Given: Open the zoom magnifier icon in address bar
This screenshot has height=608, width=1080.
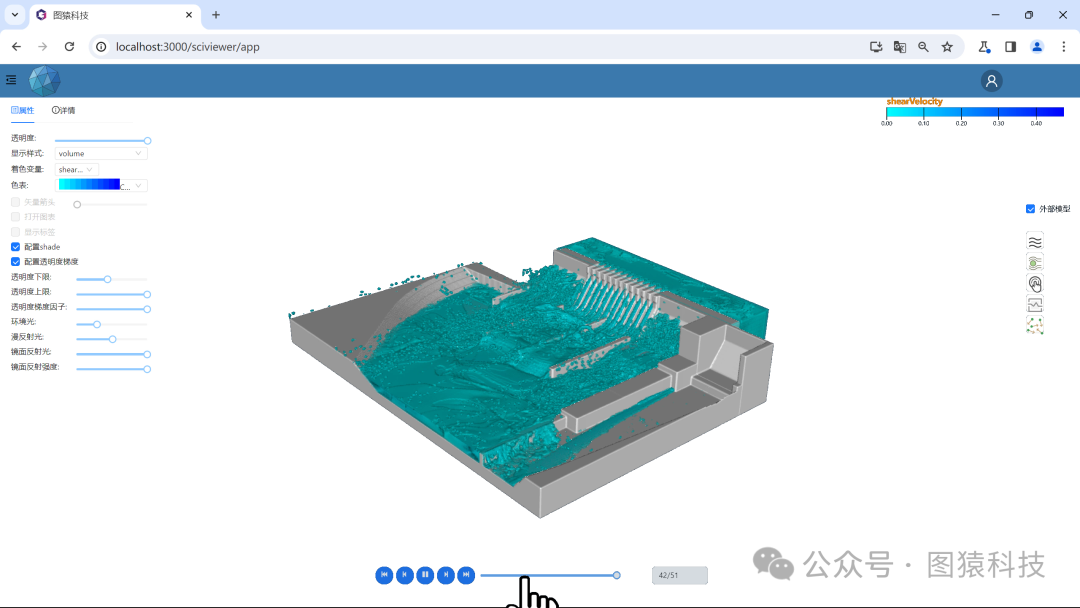Looking at the screenshot, I should pyautogui.click(x=923, y=47).
